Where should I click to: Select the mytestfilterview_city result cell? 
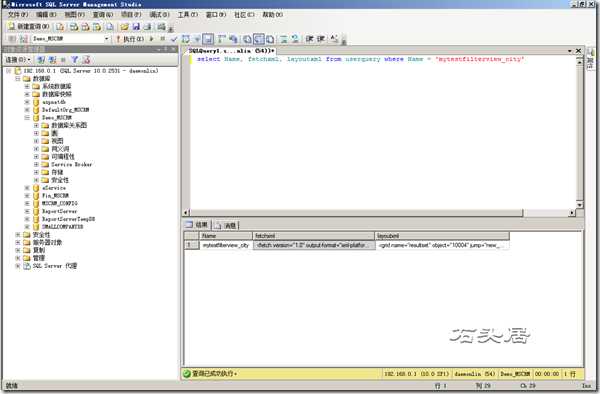[226, 245]
